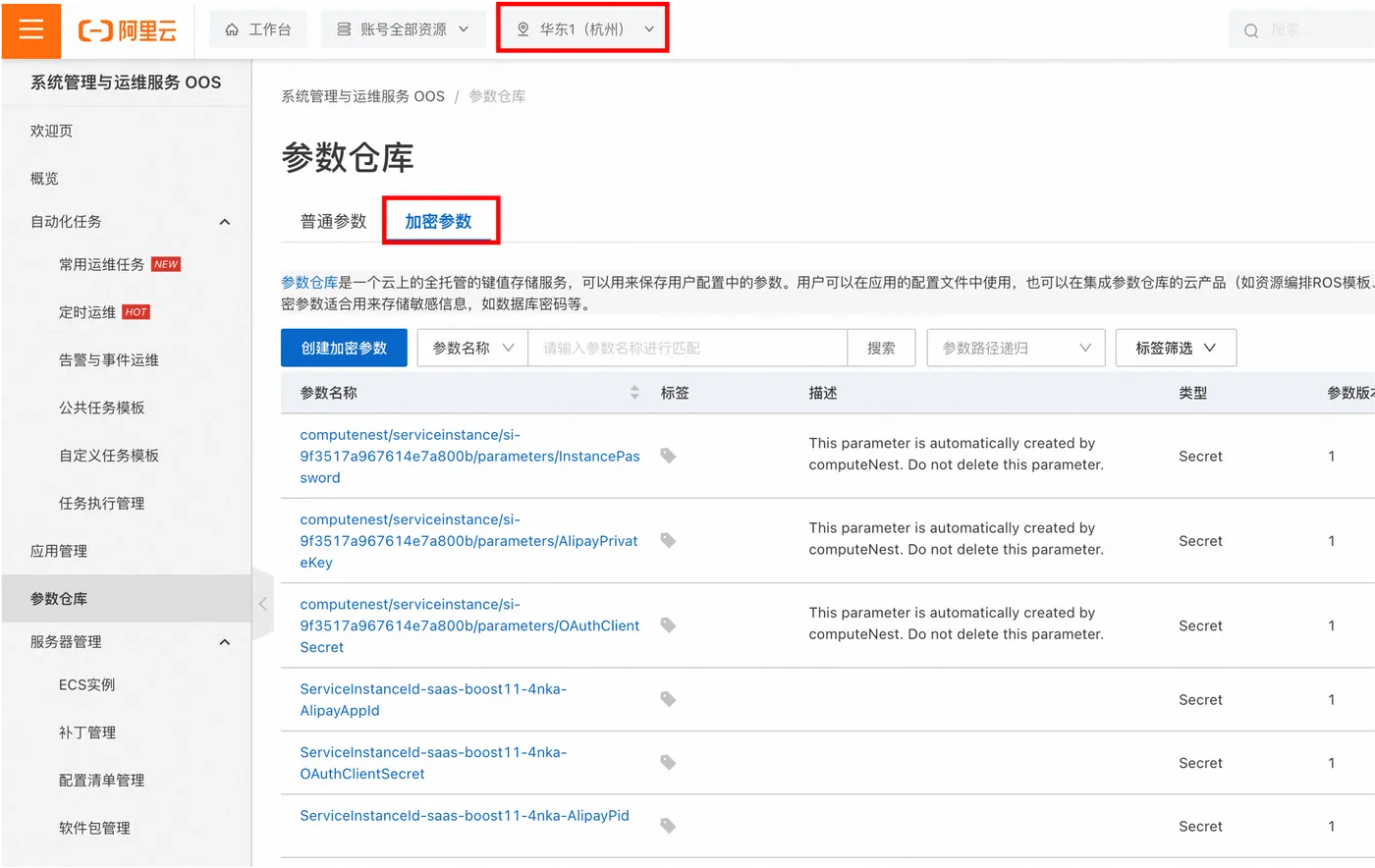Click 创建加密参数 button
1375x868 pixels.
click(344, 348)
